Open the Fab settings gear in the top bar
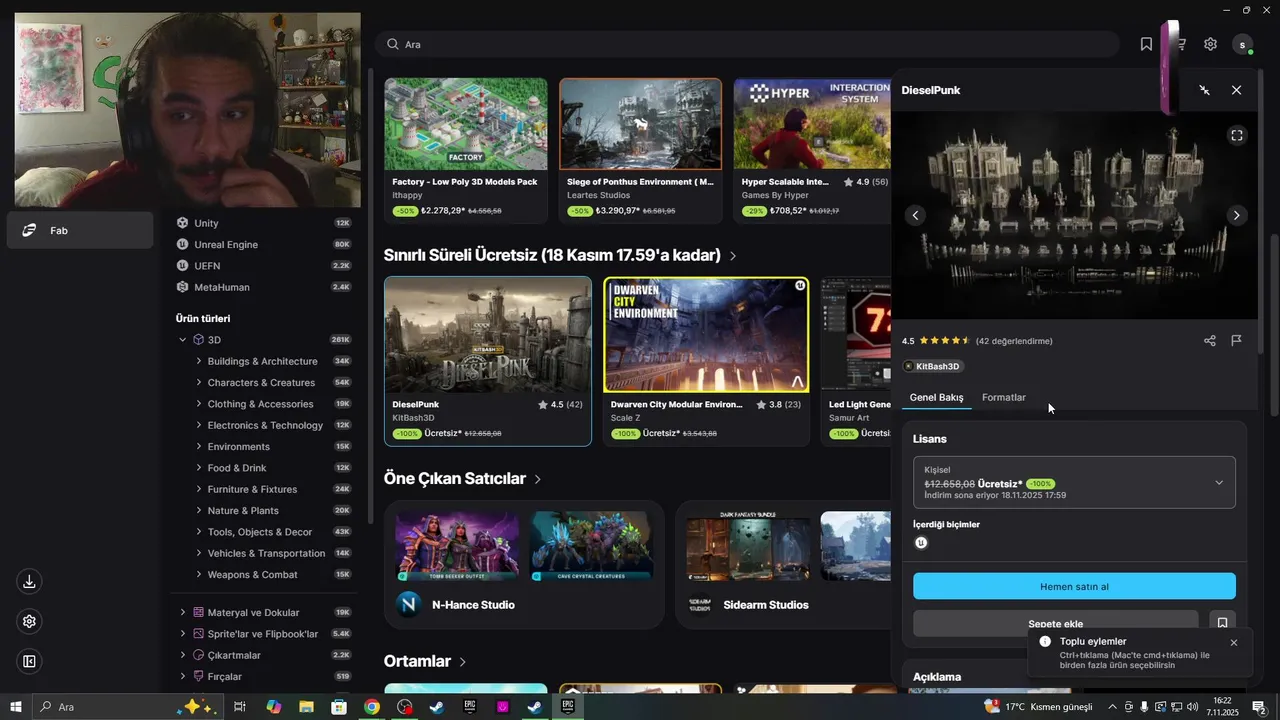 point(1210,44)
